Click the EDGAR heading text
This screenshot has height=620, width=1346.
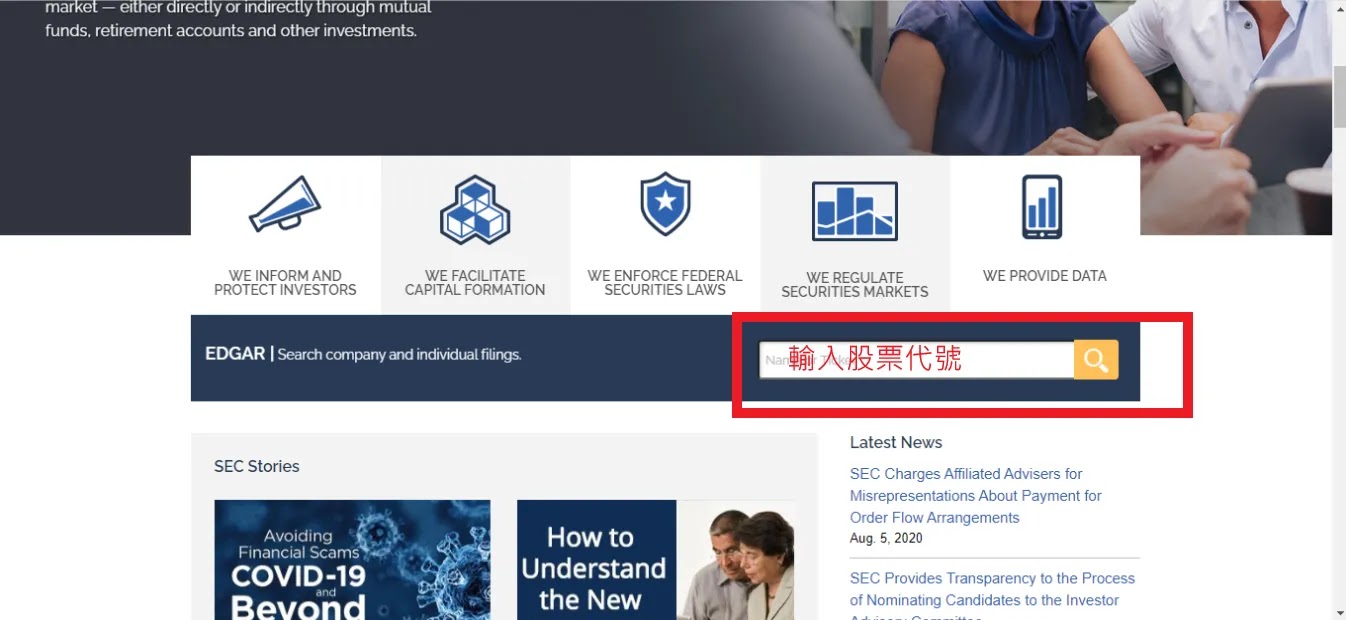[235, 354]
